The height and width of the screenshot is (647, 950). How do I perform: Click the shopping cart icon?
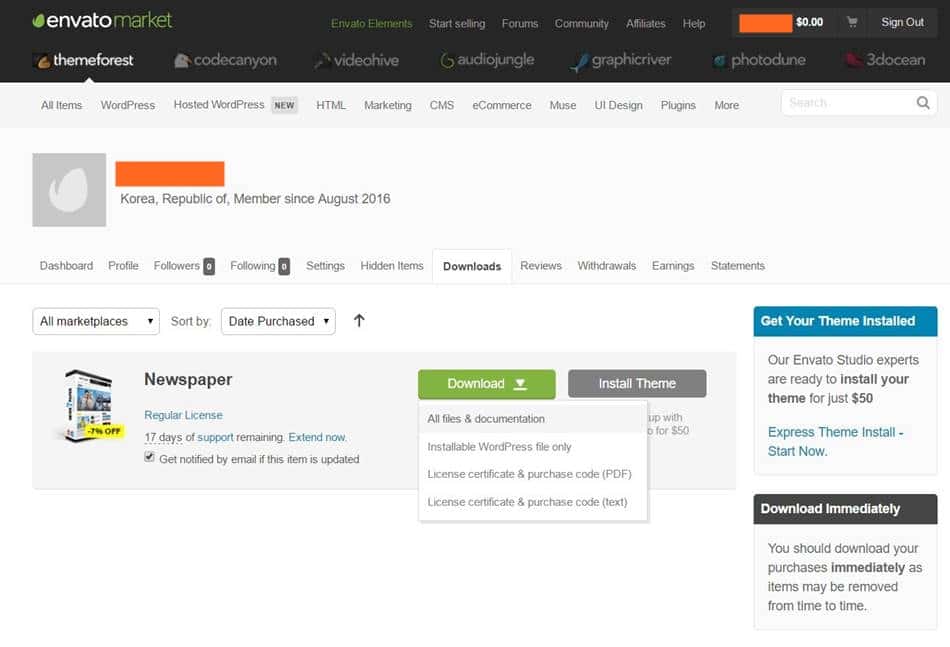coord(852,22)
